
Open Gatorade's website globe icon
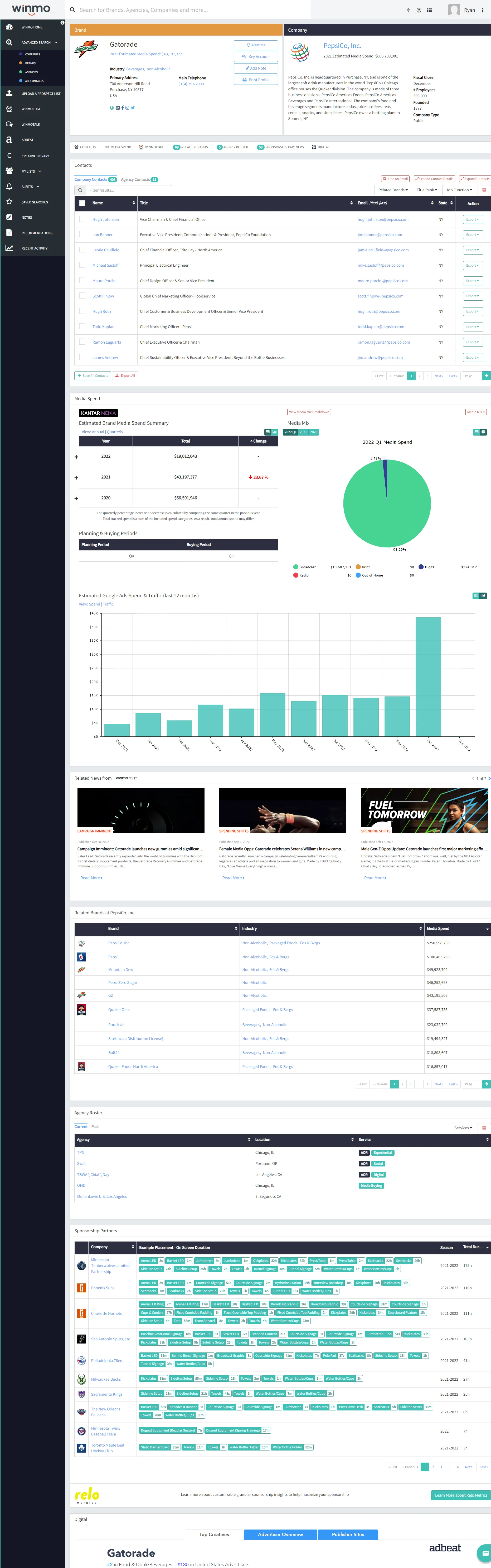[111, 108]
